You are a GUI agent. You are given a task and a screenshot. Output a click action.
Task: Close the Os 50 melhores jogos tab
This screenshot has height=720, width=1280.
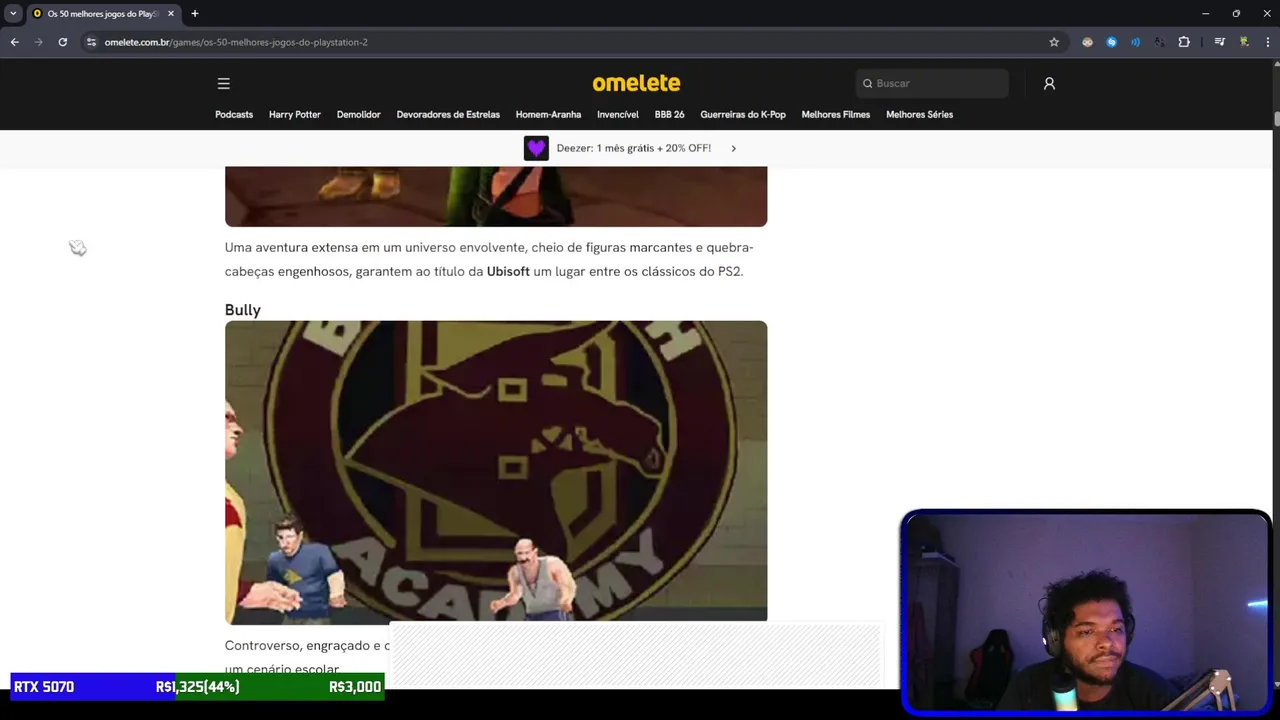click(x=171, y=13)
